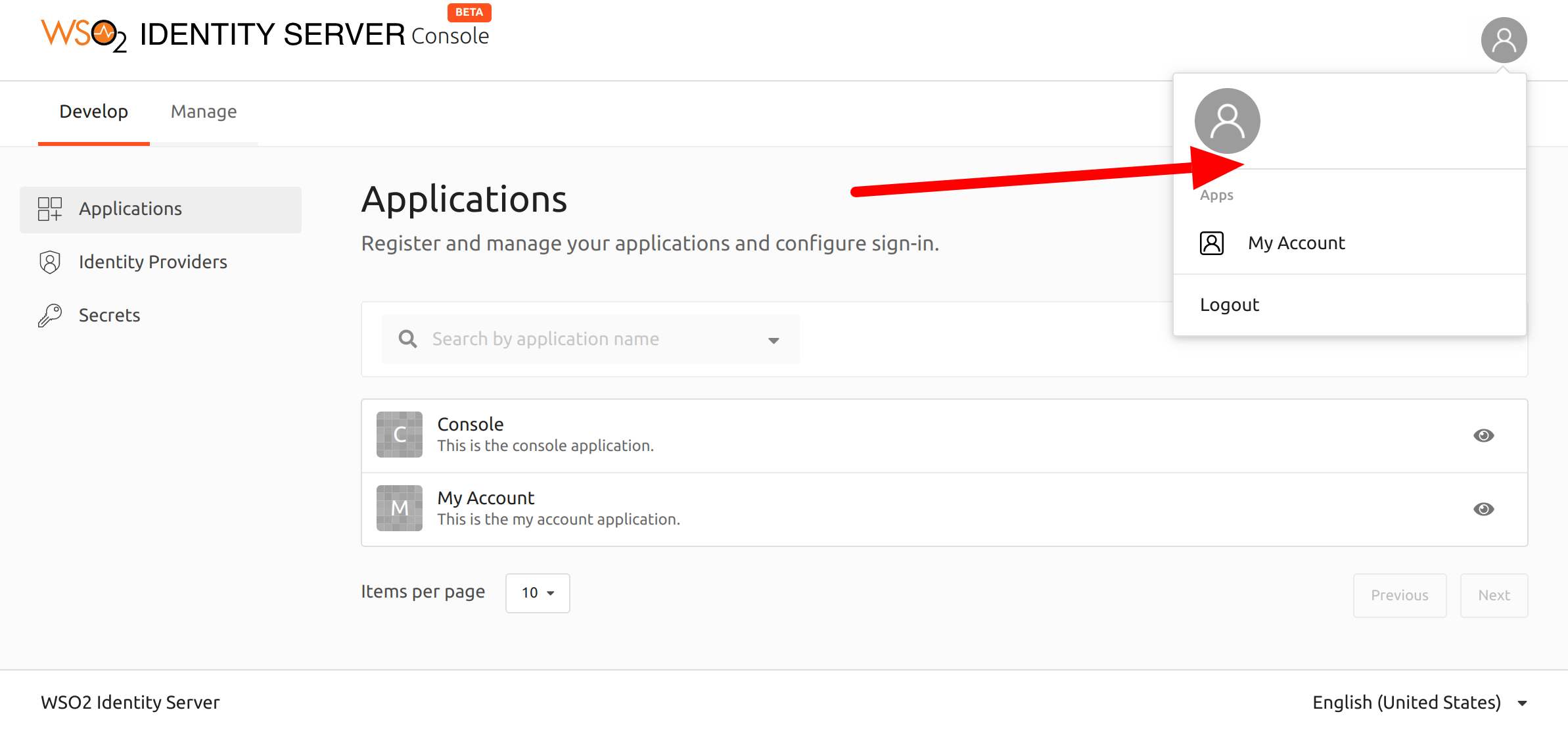
Task: Click the Secrets key icon
Action: [50, 316]
